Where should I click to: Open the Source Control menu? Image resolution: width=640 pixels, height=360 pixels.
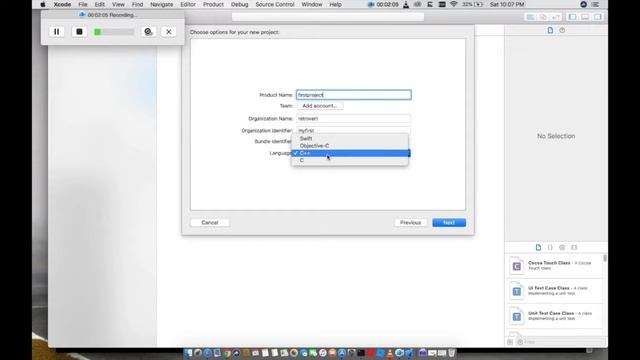(275, 4)
